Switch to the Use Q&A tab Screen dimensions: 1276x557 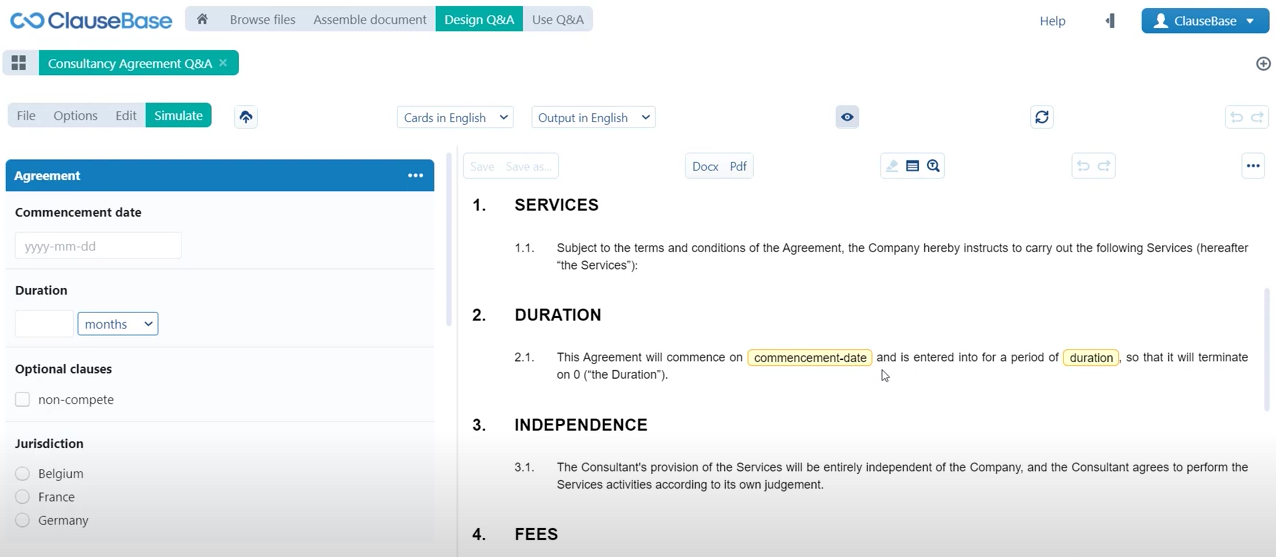click(x=557, y=19)
